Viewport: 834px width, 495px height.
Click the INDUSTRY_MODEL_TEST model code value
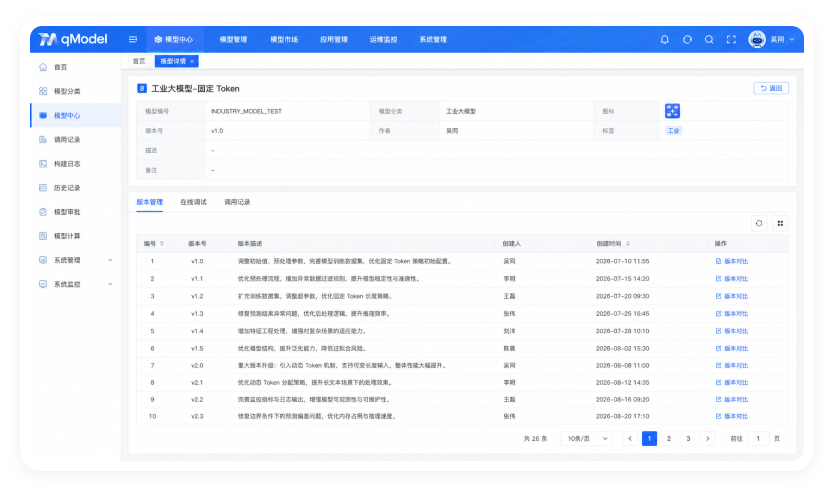[246, 111]
